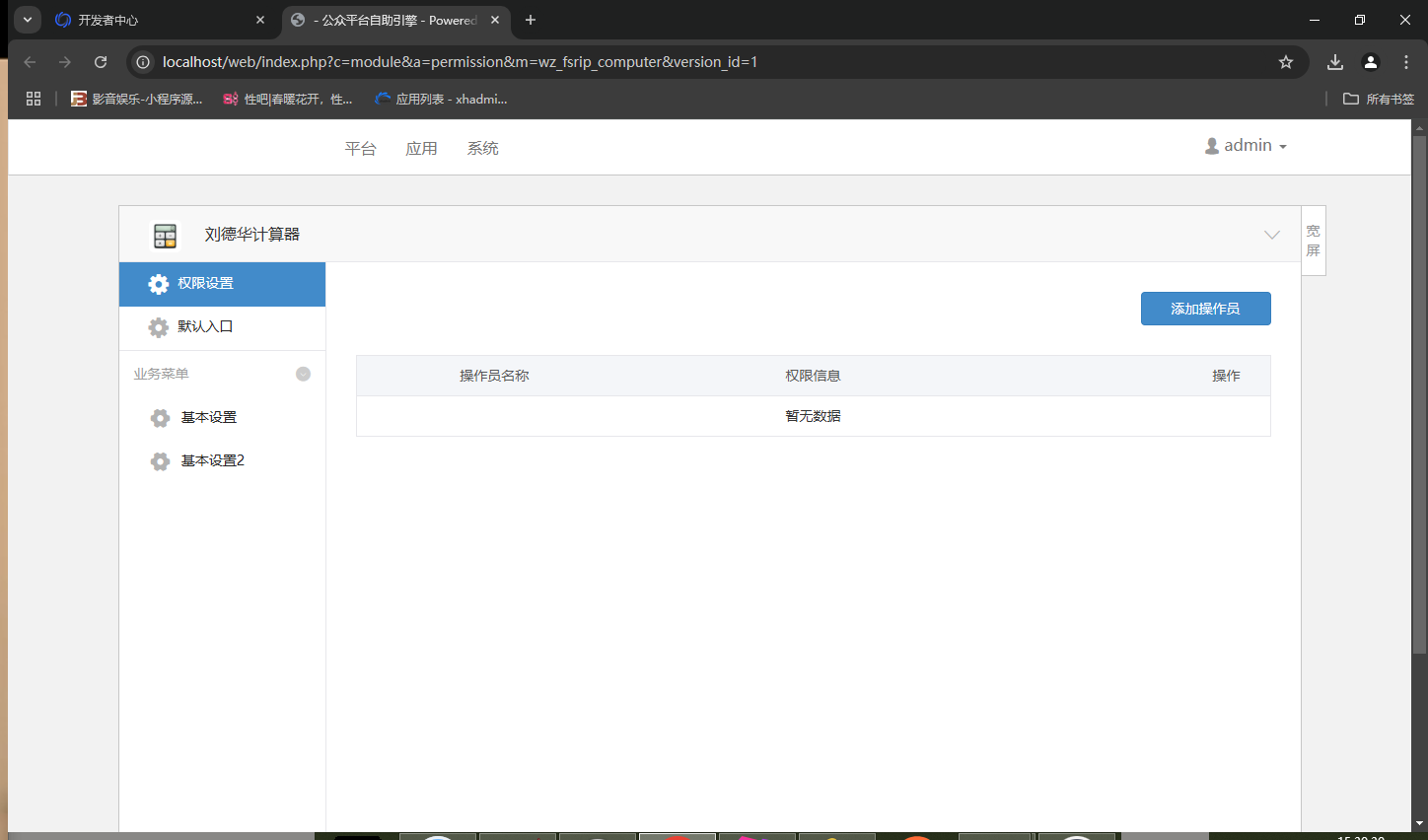Open the admin user dropdown
This screenshot has width=1428, height=840.
(x=1246, y=146)
